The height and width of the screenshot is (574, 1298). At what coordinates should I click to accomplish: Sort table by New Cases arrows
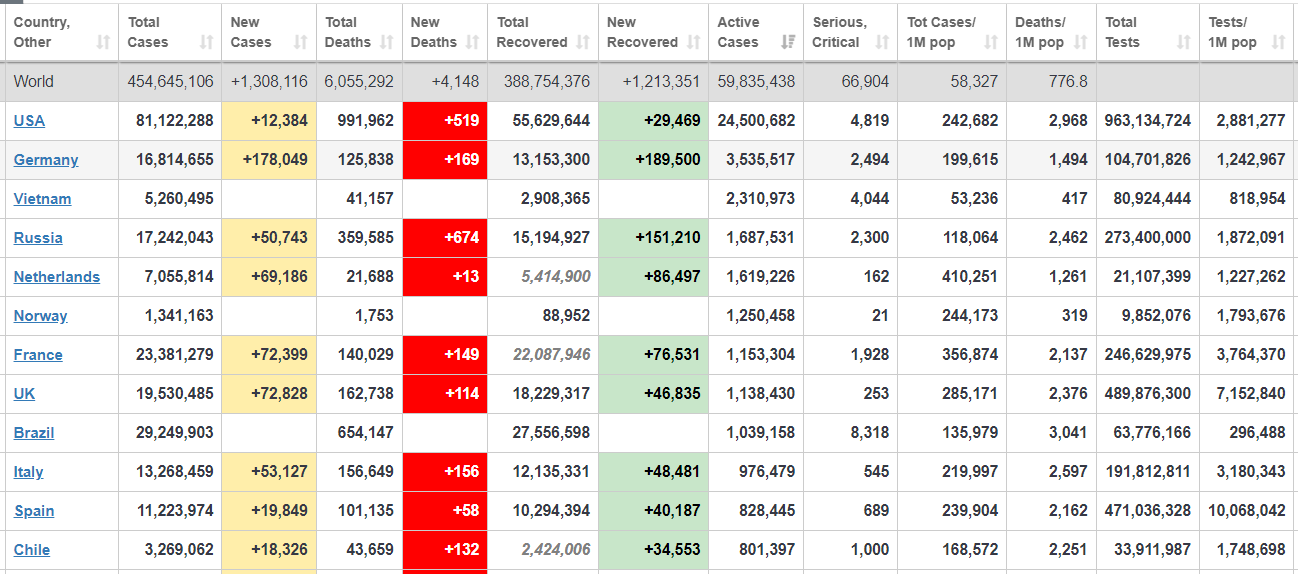[301, 42]
